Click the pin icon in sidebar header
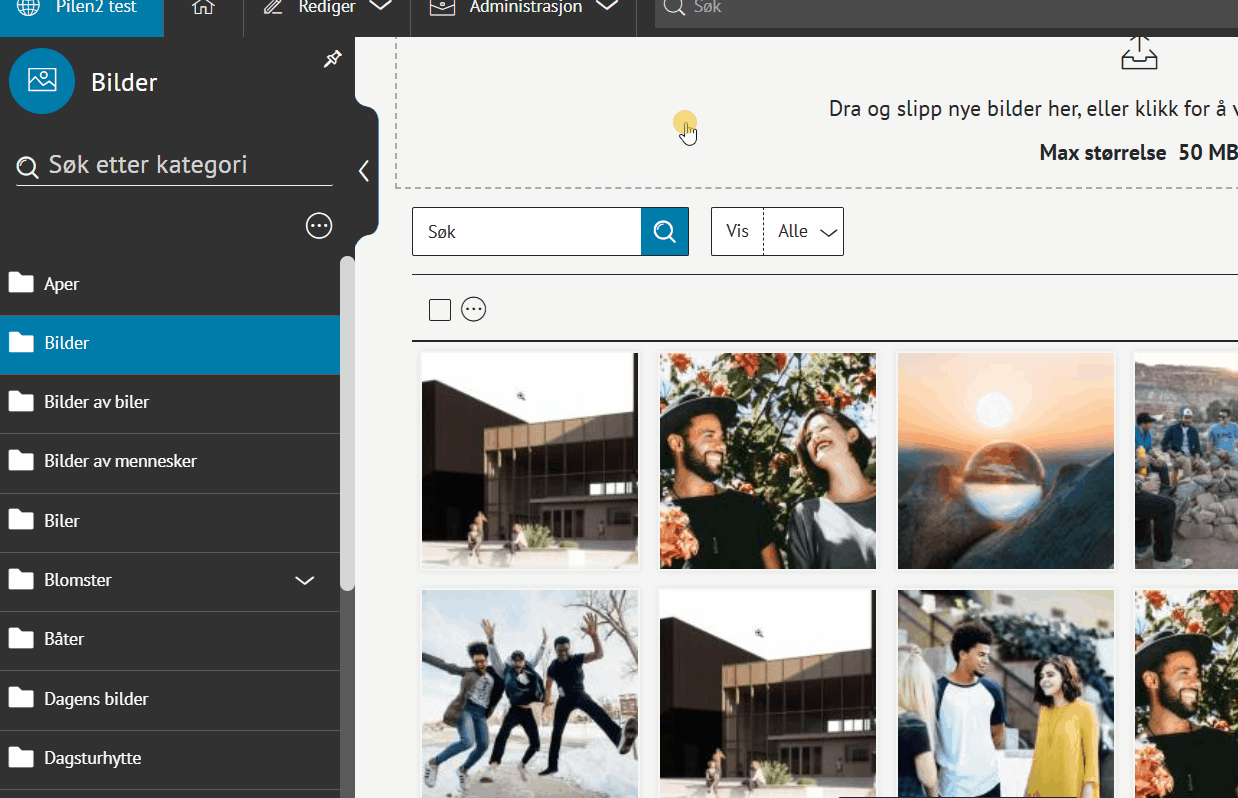The width and height of the screenshot is (1238, 798). coord(333,60)
